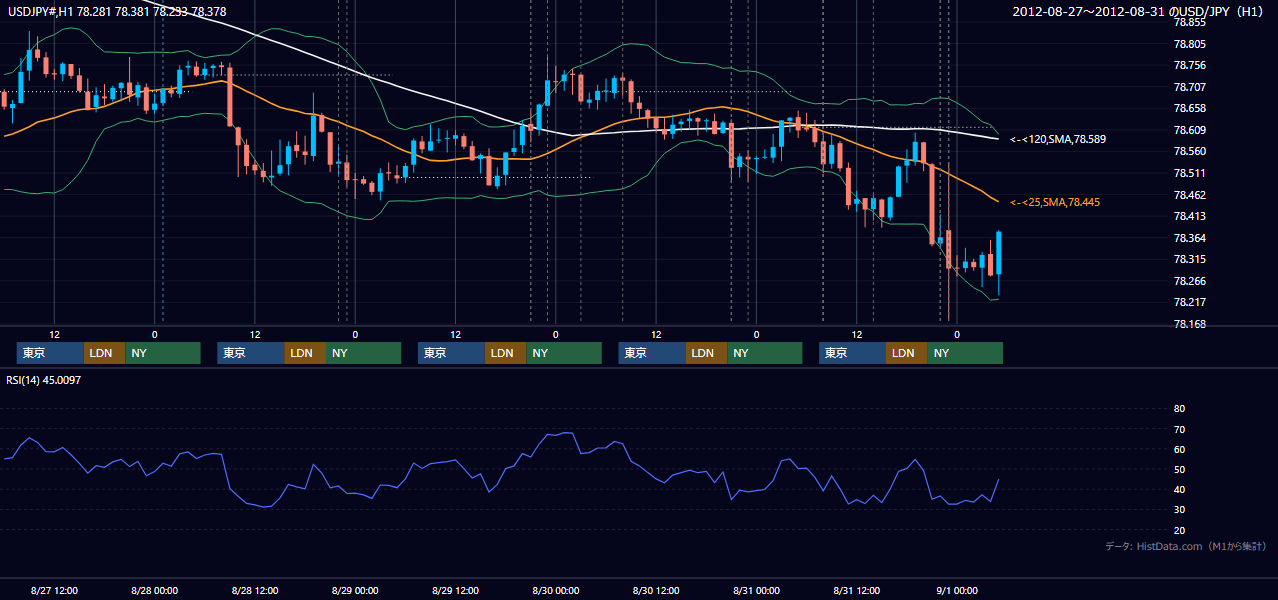Click price axis value 78.855
Image resolution: width=1278 pixels, height=600 pixels.
tap(1189, 23)
